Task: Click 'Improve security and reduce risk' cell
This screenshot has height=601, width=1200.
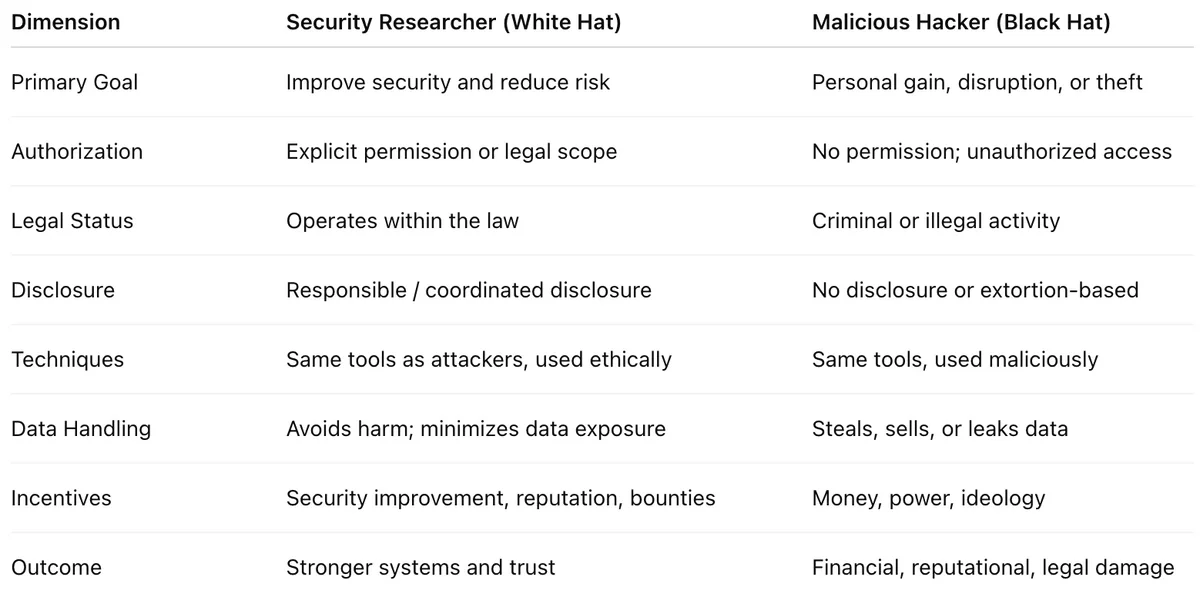Action: (x=447, y=82)
